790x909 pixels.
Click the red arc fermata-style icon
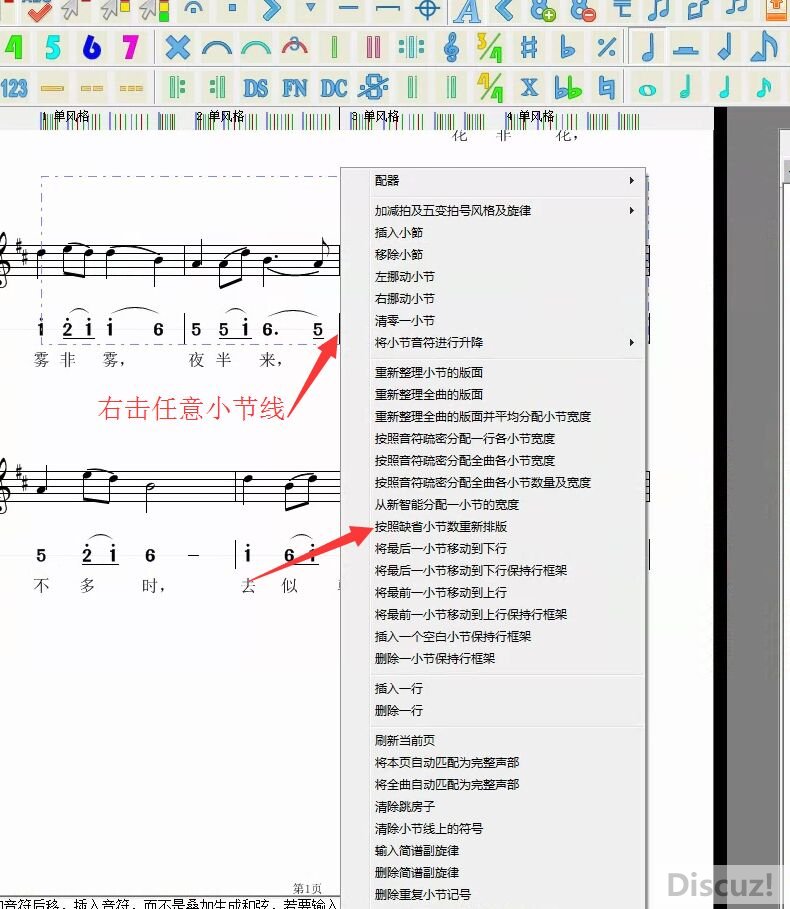(294, 46)
